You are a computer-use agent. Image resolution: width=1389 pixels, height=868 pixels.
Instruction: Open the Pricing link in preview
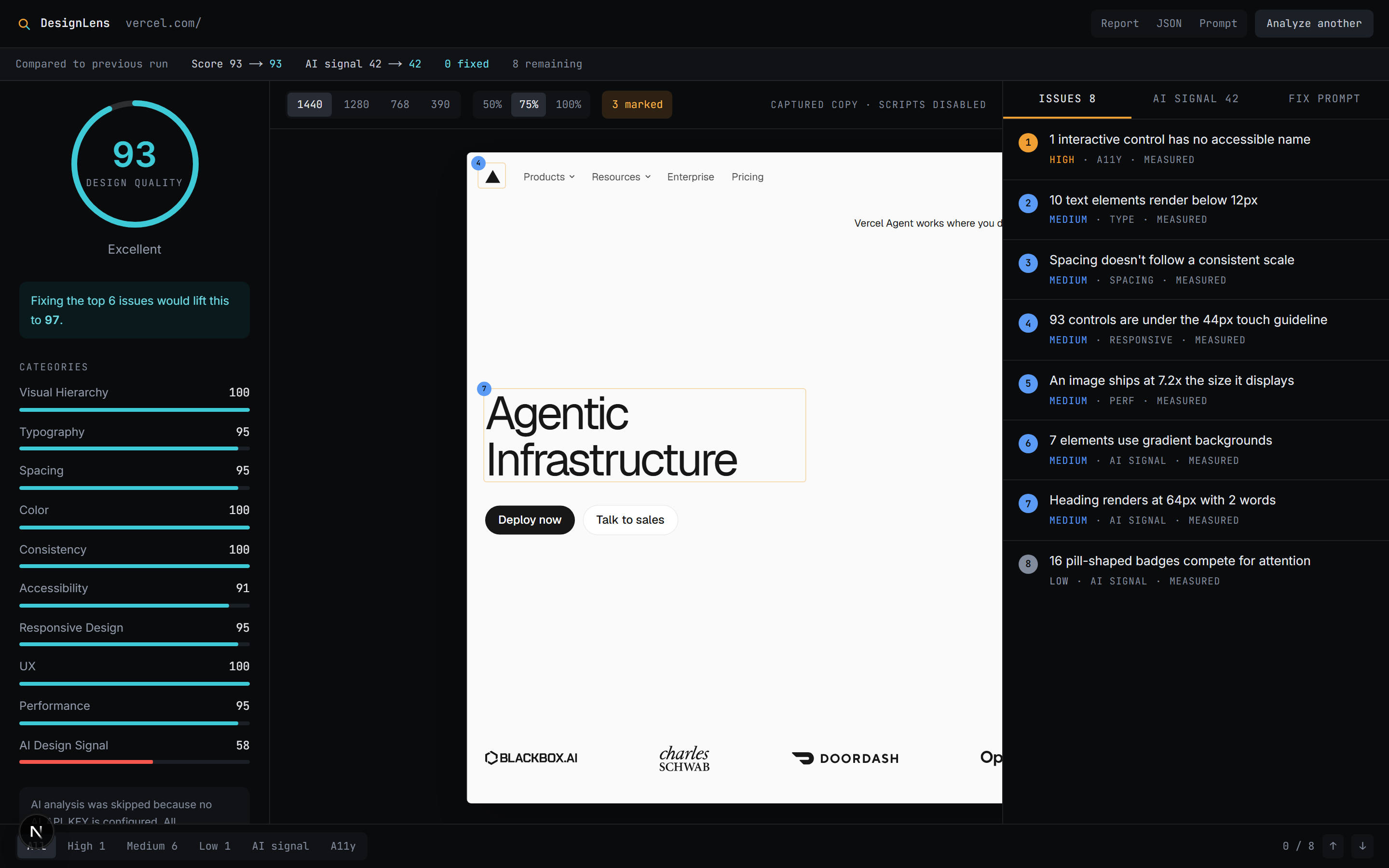pyautogui.click(x=747, y=177)
